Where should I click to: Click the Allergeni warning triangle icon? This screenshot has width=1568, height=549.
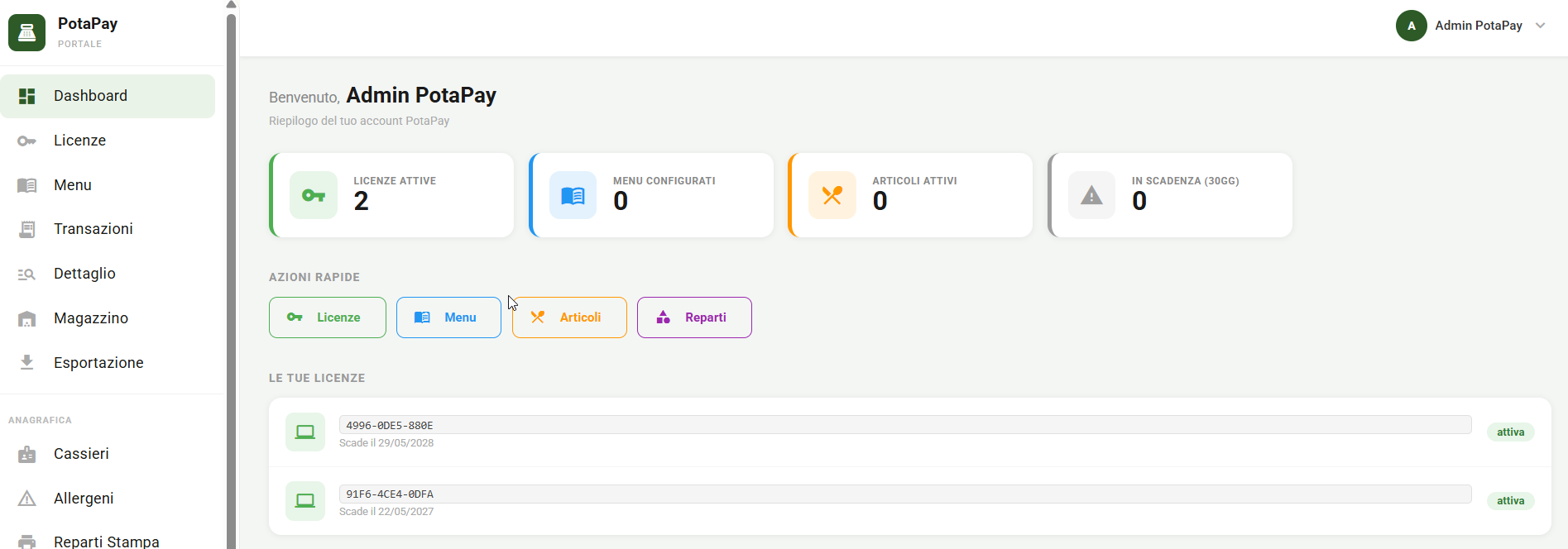[26, 499]
